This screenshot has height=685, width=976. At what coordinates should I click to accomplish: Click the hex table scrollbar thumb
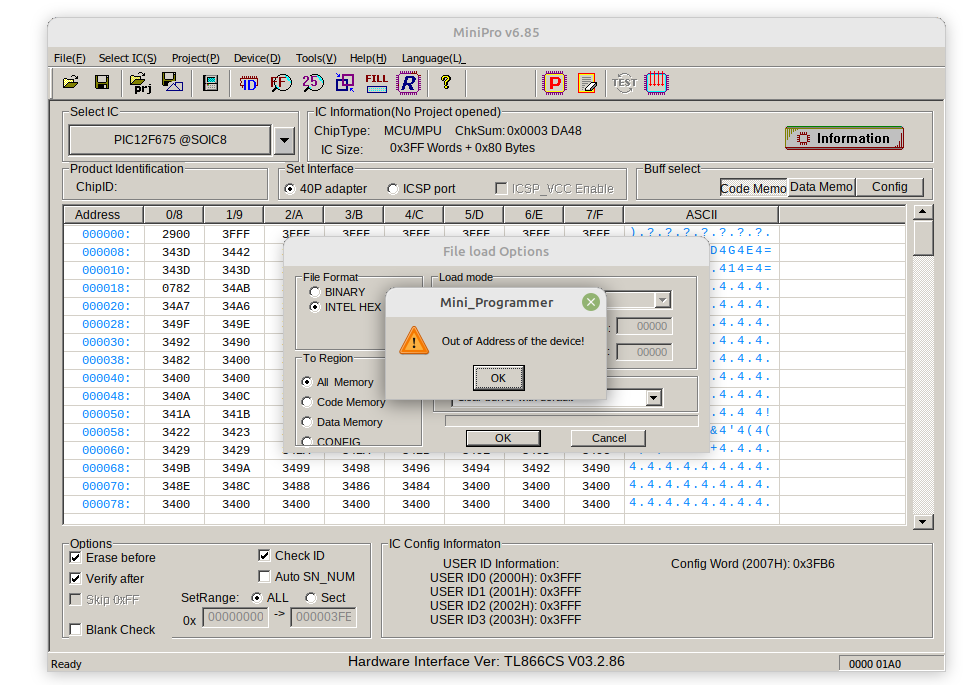922,238
